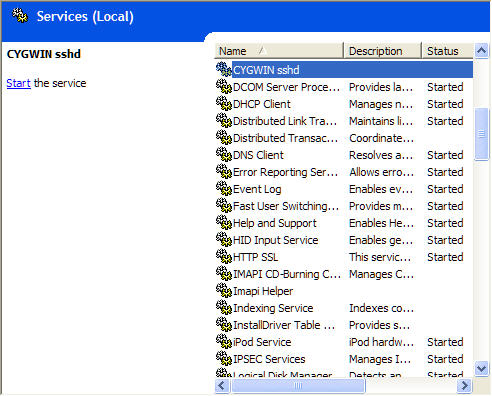Click the iPod Service gear icon

(x=224, y=341)
